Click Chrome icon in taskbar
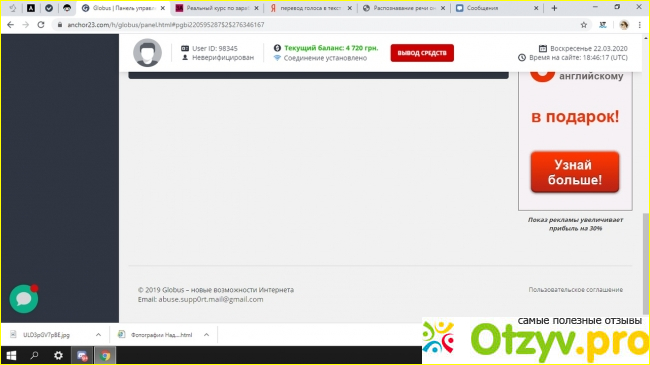 coord(105,355)
